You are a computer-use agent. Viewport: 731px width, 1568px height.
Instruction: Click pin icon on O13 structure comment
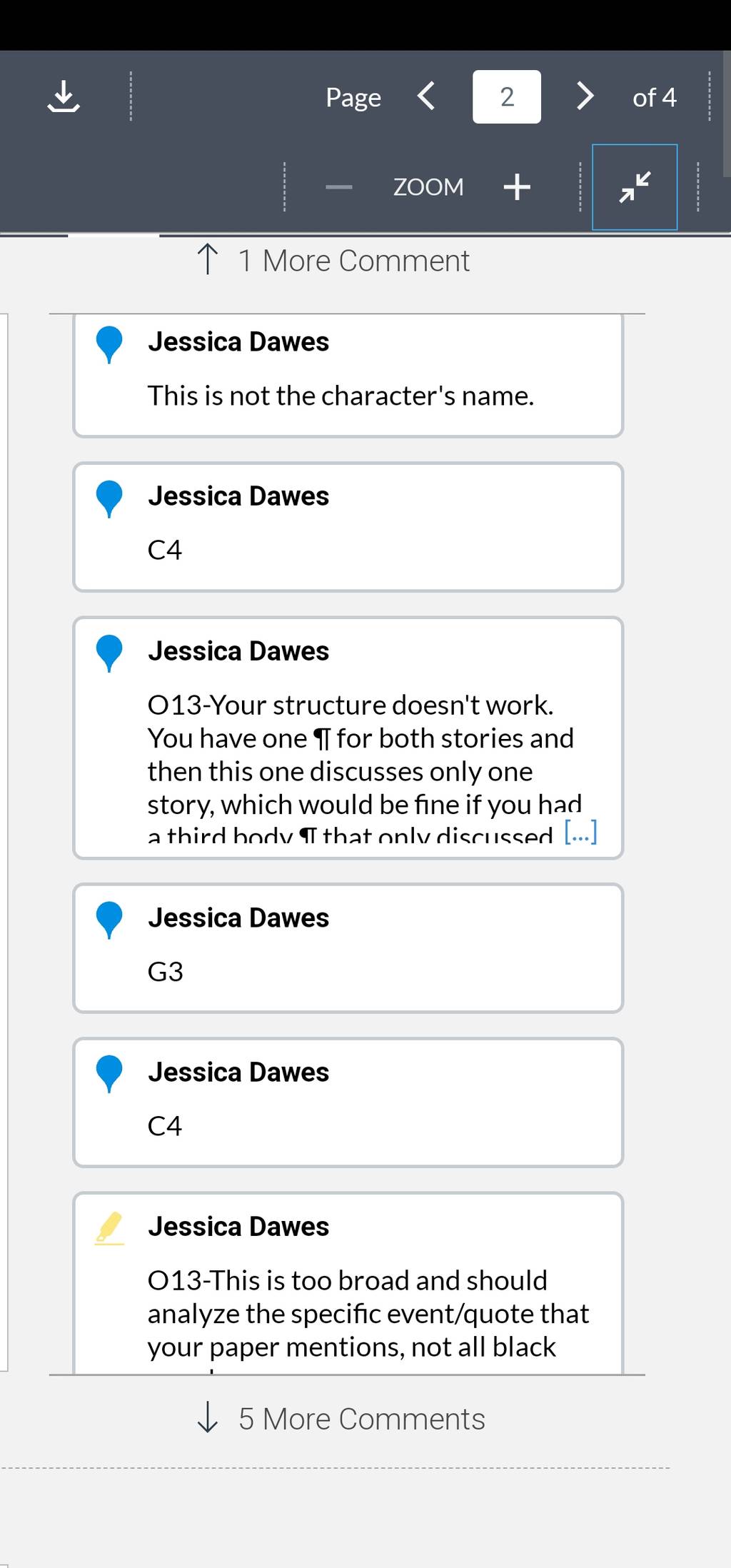[x=109, y=654]
